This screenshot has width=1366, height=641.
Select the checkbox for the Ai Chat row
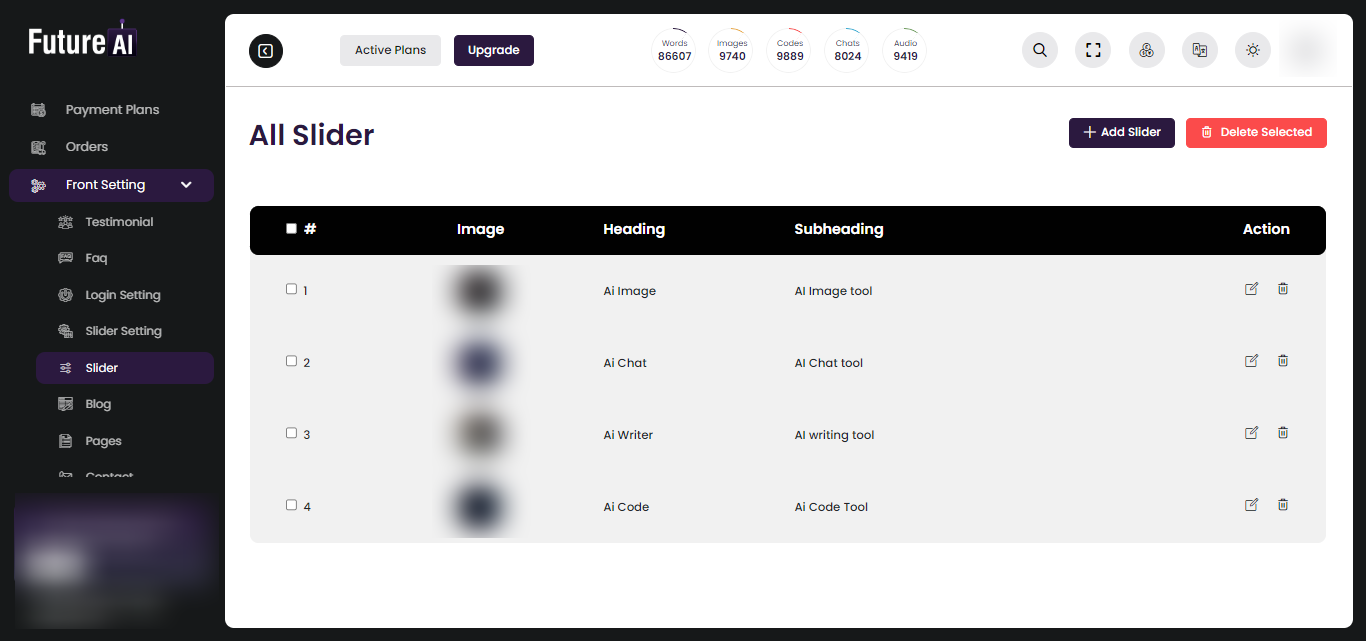pyautogui.click(x=291, y=360)
